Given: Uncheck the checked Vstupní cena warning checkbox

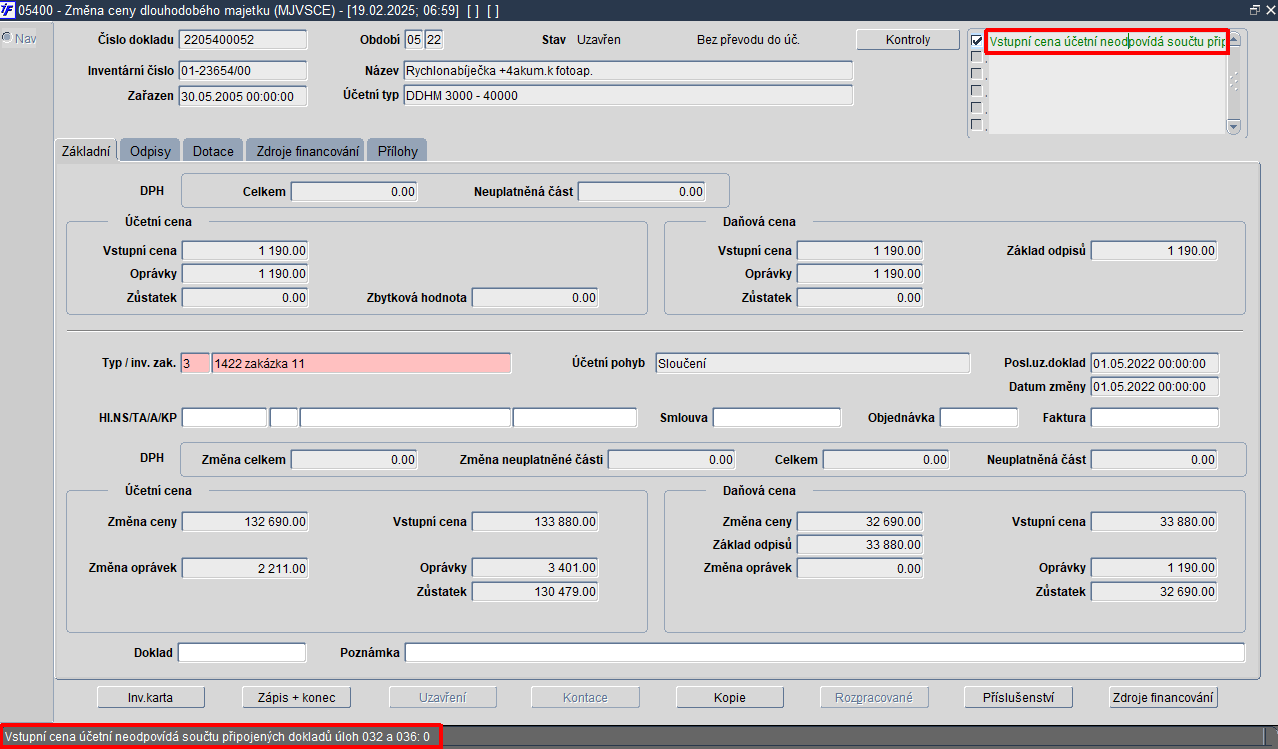Looking at the screenshot, I should (977, 41).
